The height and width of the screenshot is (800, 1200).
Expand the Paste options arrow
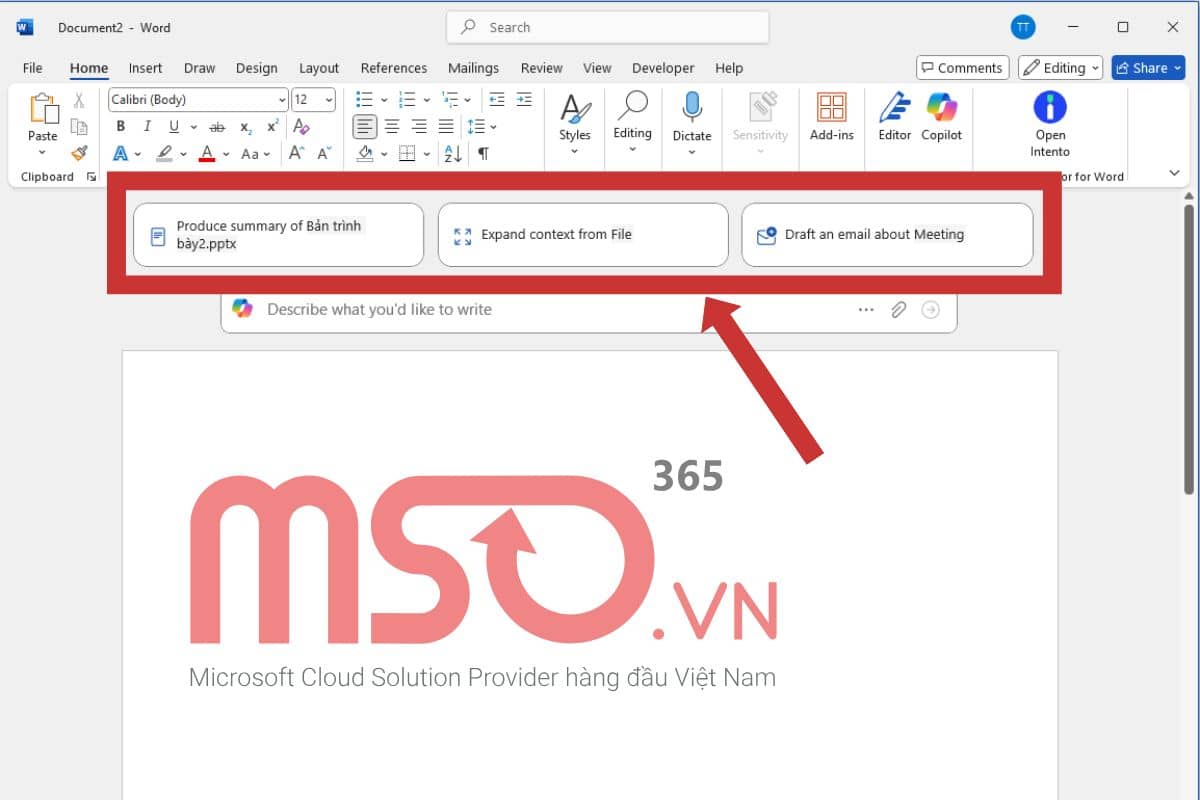(x=42, y=153)
